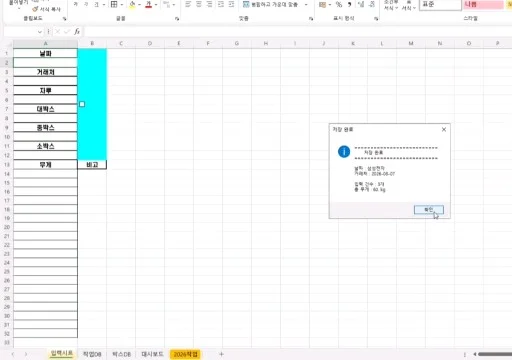Select the 비고 cell in column B
The width and height of the screenshot is (512, 360).
click(x=92, y=165)
